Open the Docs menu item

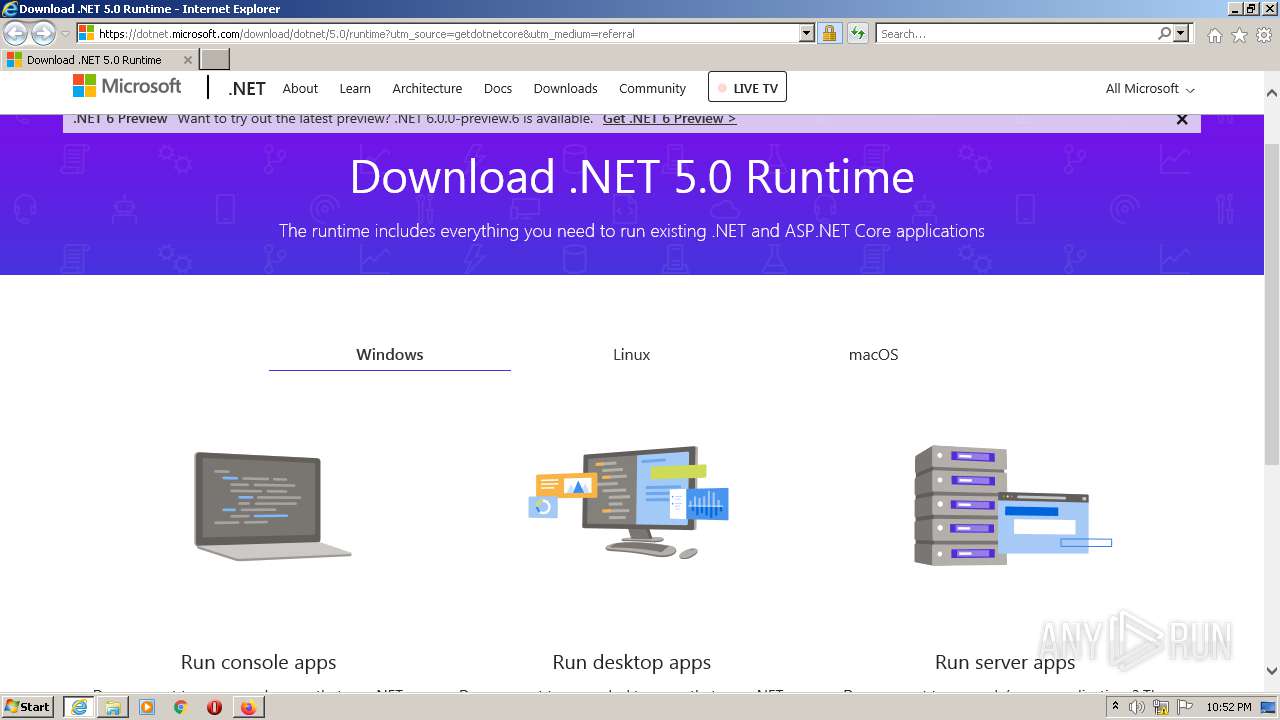pyautogui.click(x=498, y=88)
